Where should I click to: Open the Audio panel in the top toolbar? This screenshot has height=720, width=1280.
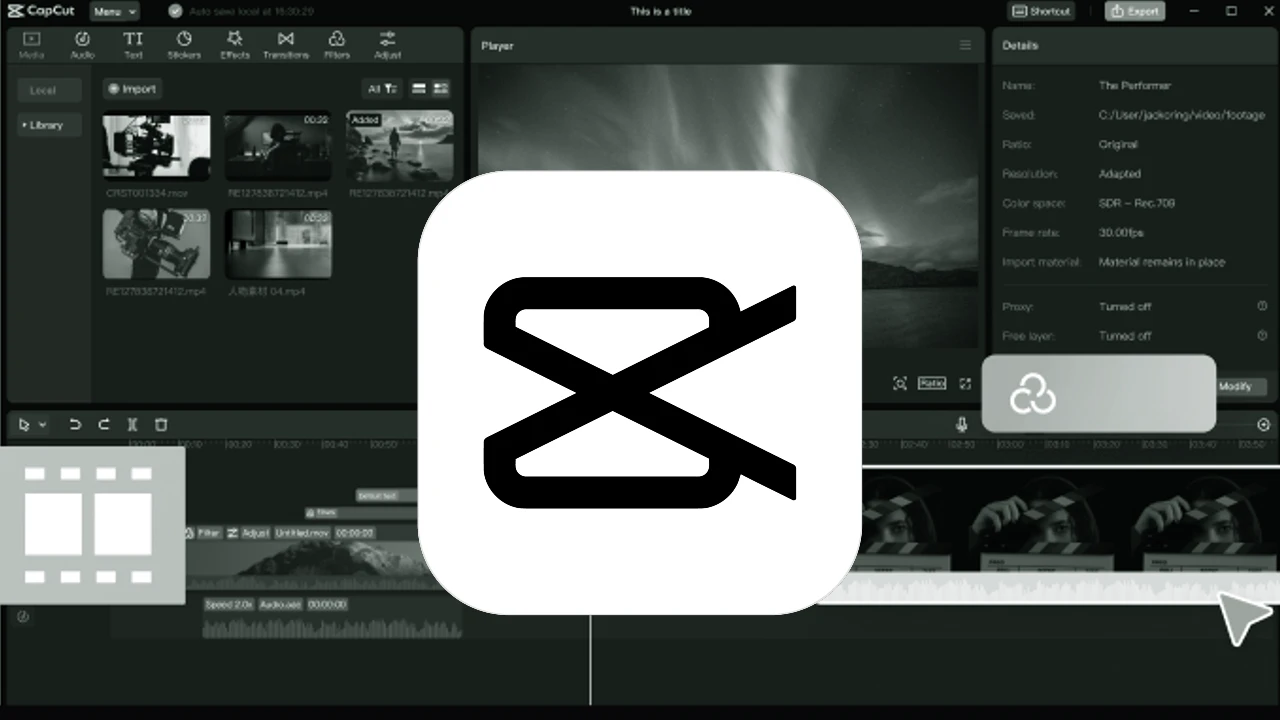82,44
